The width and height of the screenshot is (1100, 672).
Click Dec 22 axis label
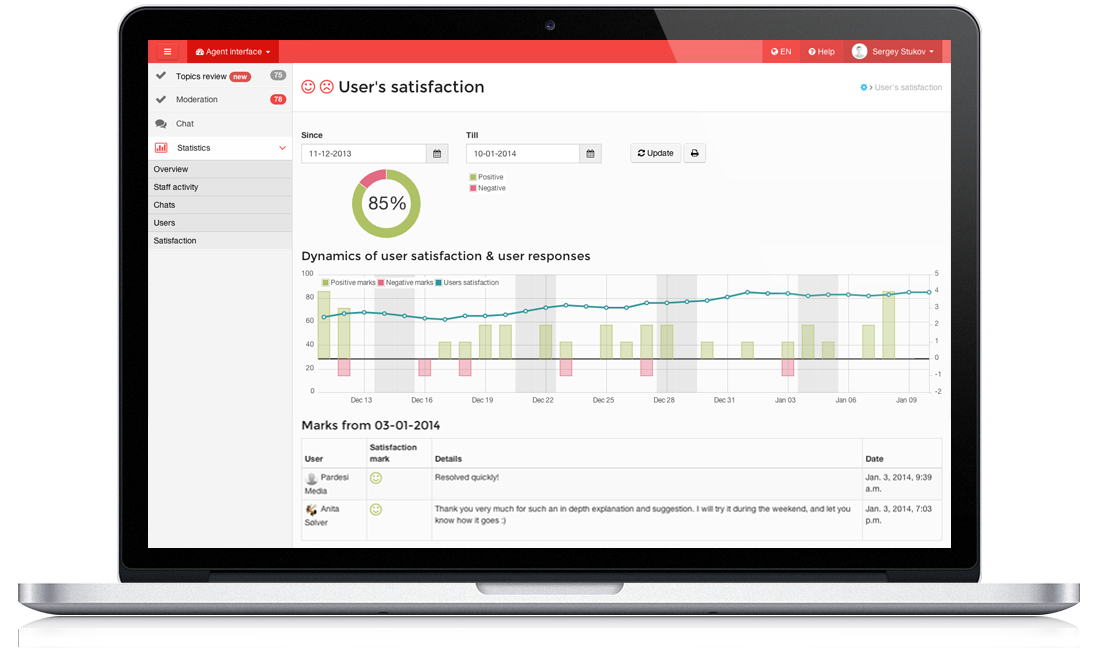pos(543,400)
